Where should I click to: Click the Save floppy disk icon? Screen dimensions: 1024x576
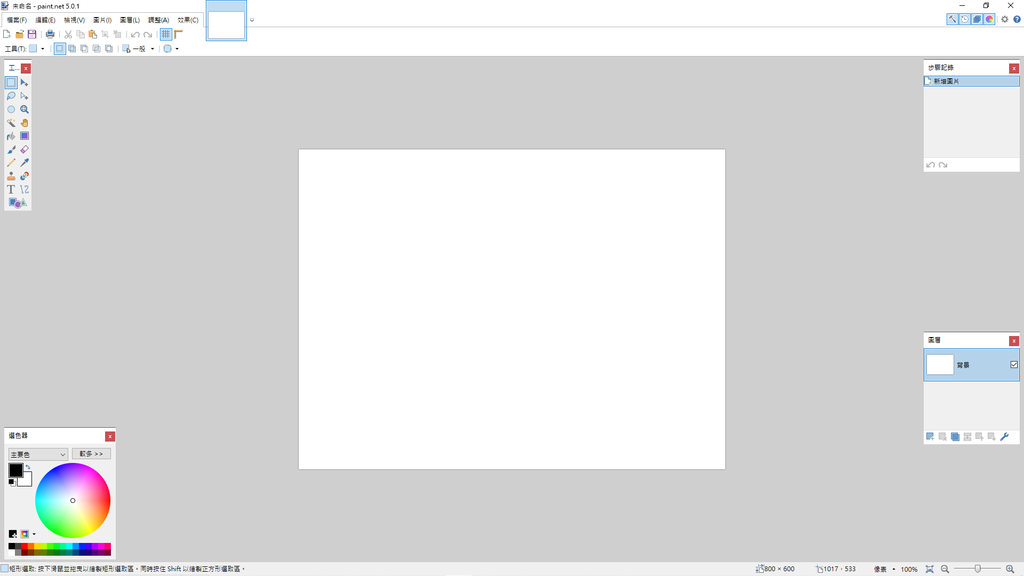coord(32,34)
